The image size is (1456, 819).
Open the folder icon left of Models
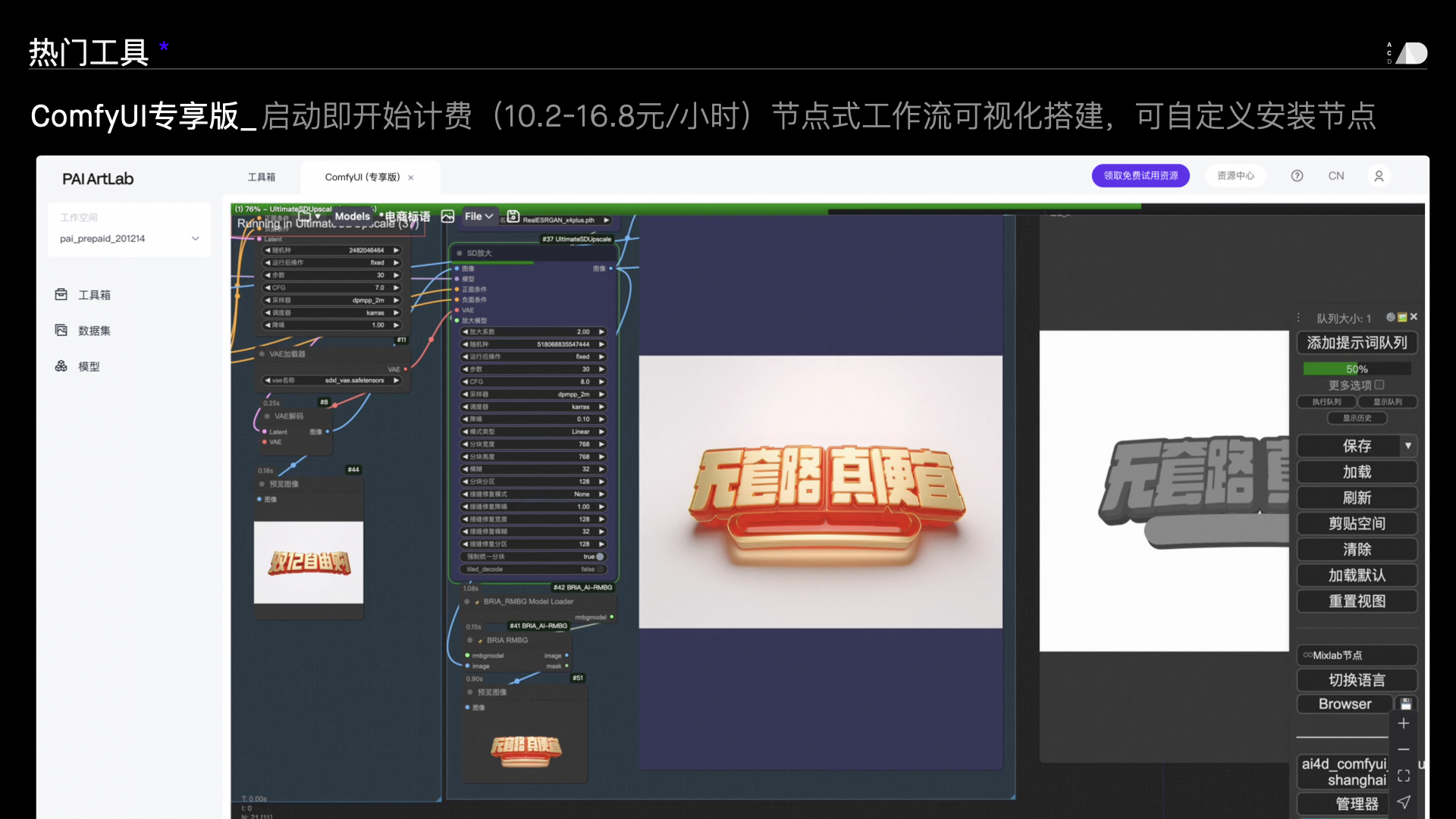(x=304, y=216)
